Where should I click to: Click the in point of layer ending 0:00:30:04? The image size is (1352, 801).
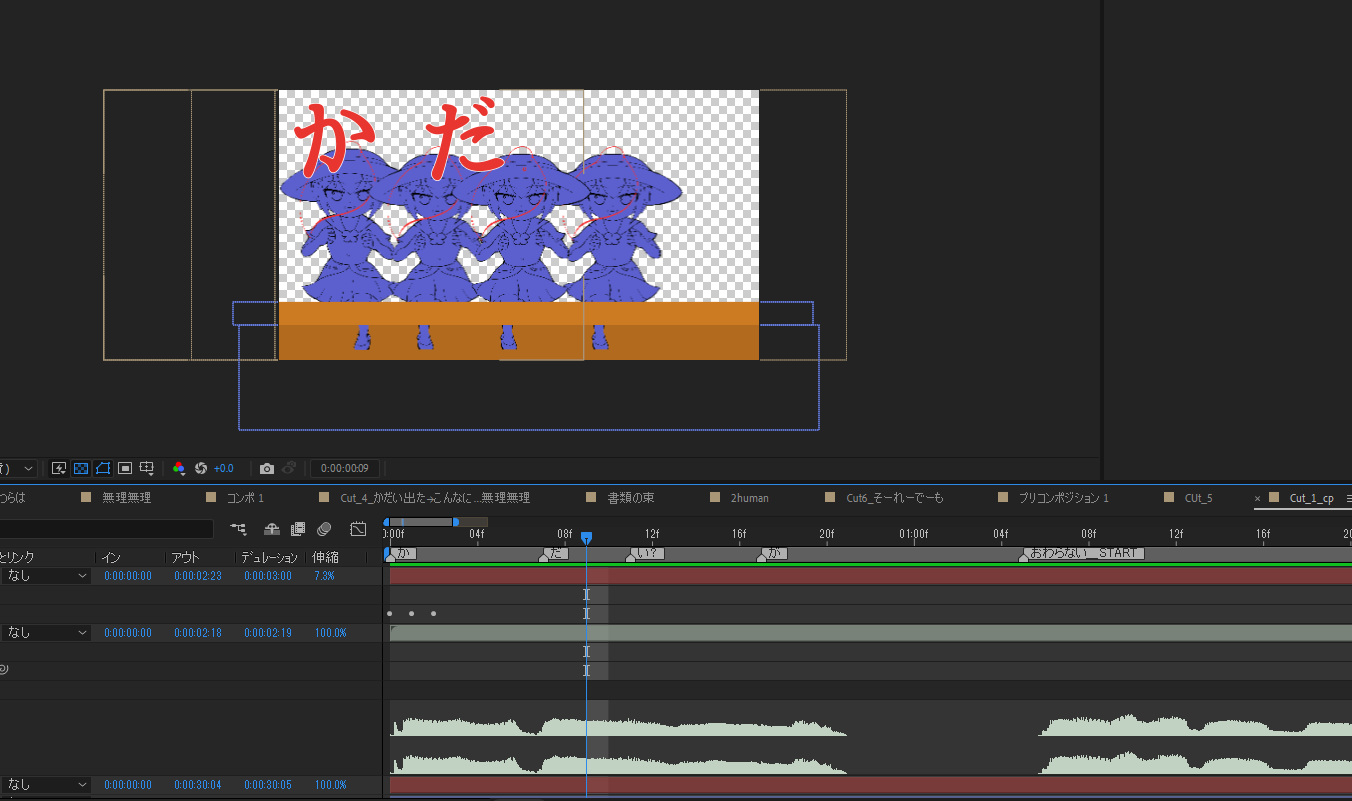[128, 785]
